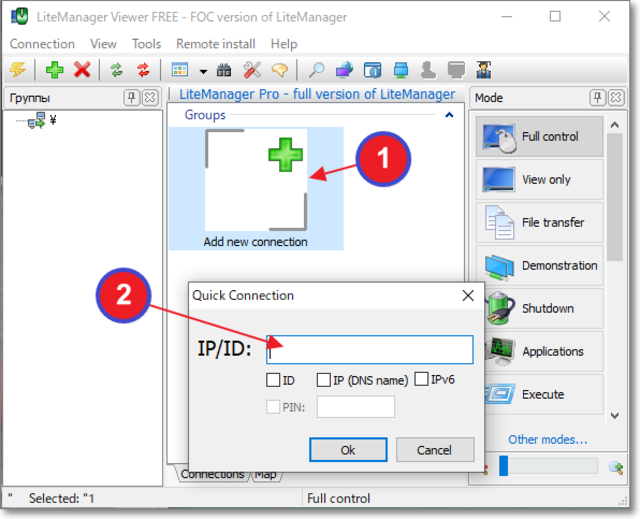Click the magnifying glass toolbar icon
Viewport: 640px width, 519px height.
click(316, 70)
